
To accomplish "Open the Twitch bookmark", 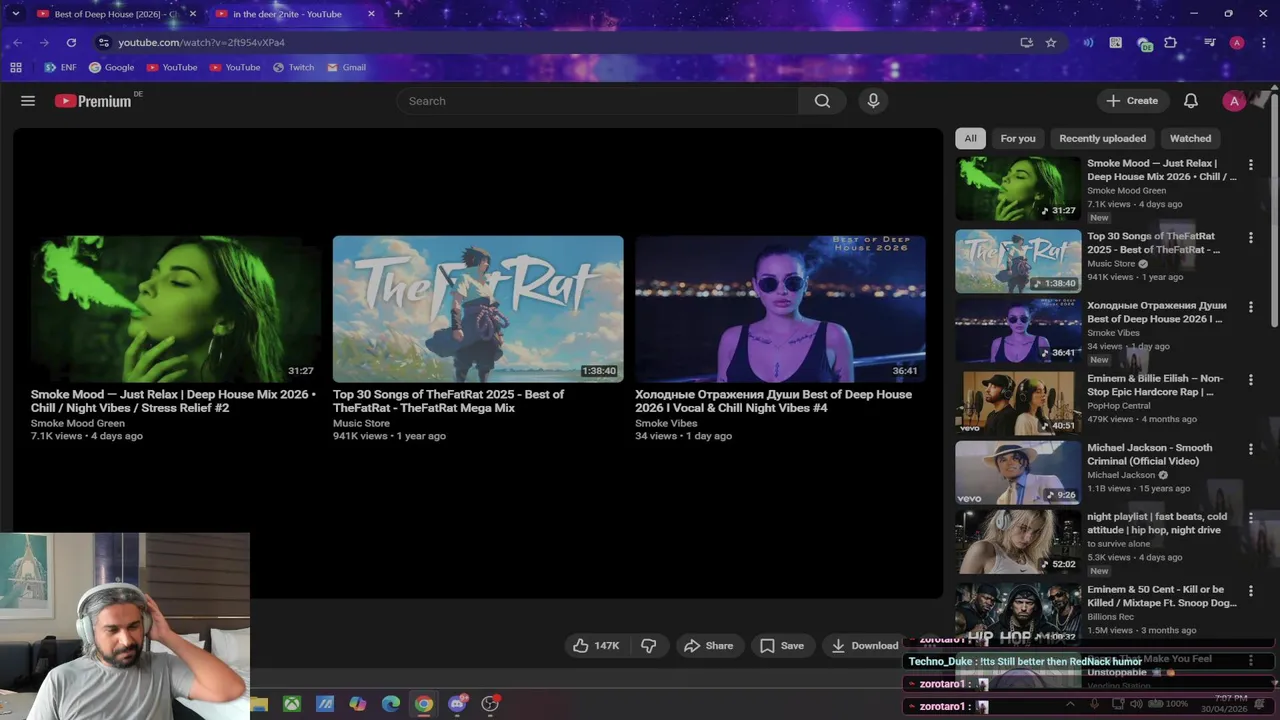I will [x=293, y=67].
